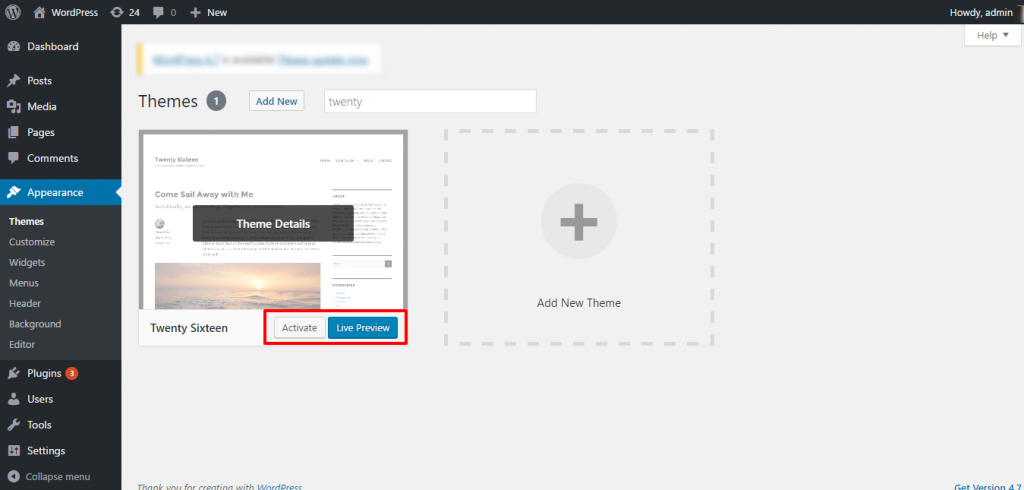Click the '24' updates count text

pyautogui.click(x=134, y=12)
